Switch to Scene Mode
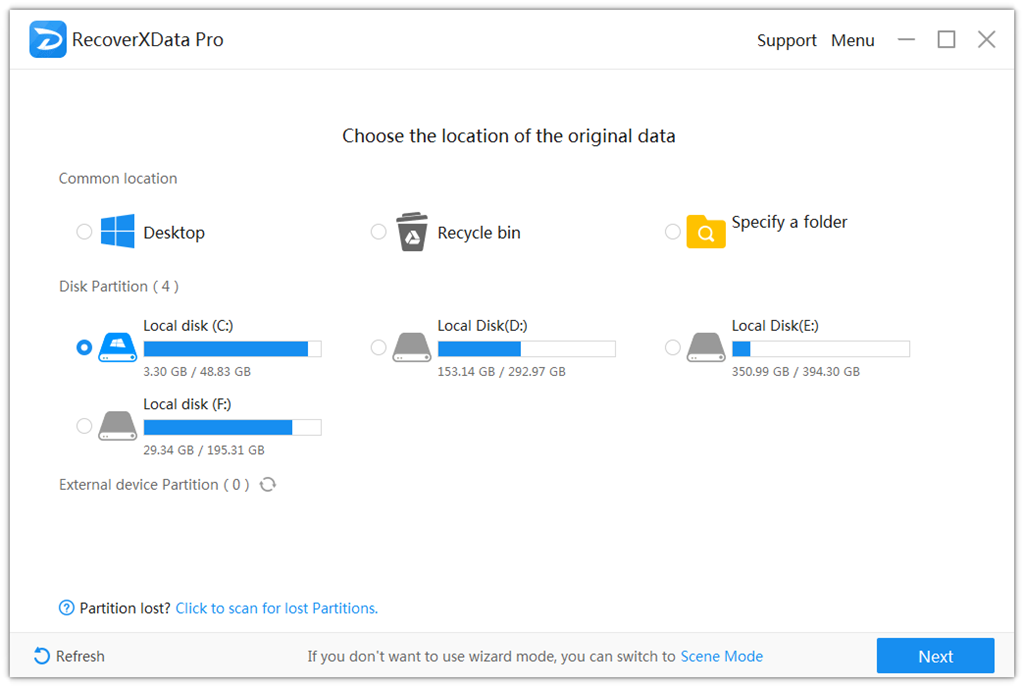1024x687 pixels. click(721, 656)
